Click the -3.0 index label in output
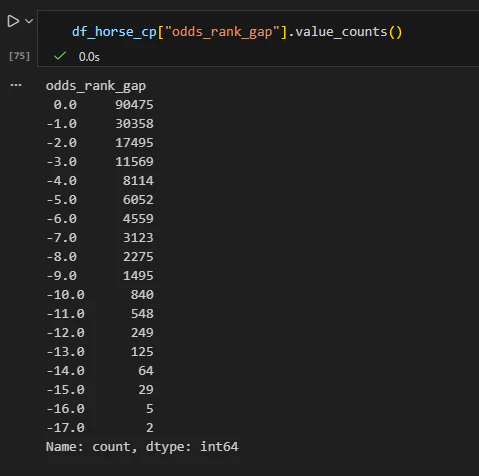 point(62,162)
